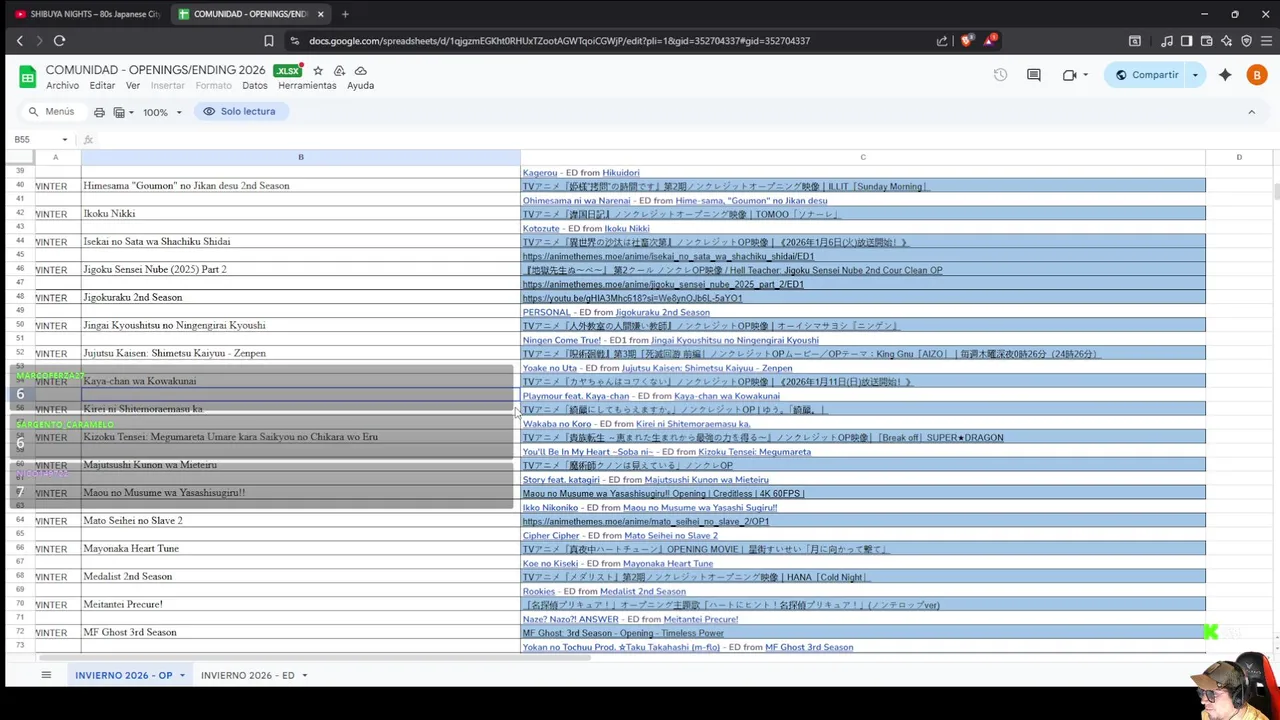
Task: Open the Google Sheets home icon
Action: pos(28,76)
